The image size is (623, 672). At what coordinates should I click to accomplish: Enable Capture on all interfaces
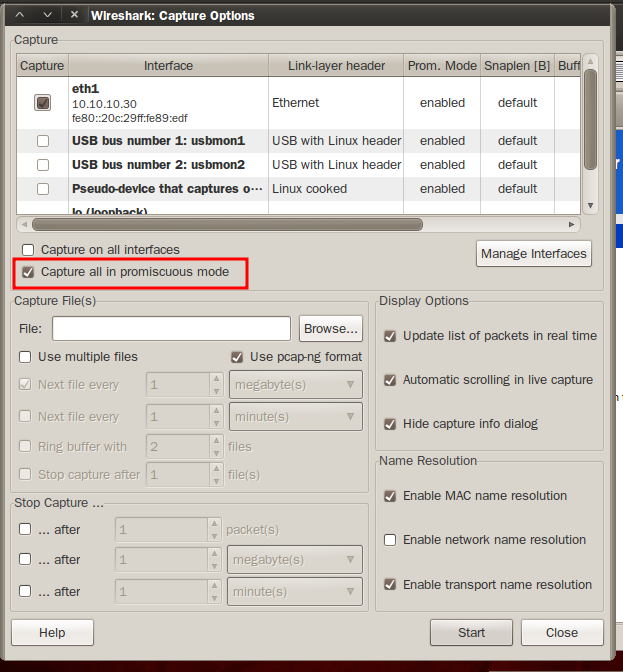[x=28, y=249]
